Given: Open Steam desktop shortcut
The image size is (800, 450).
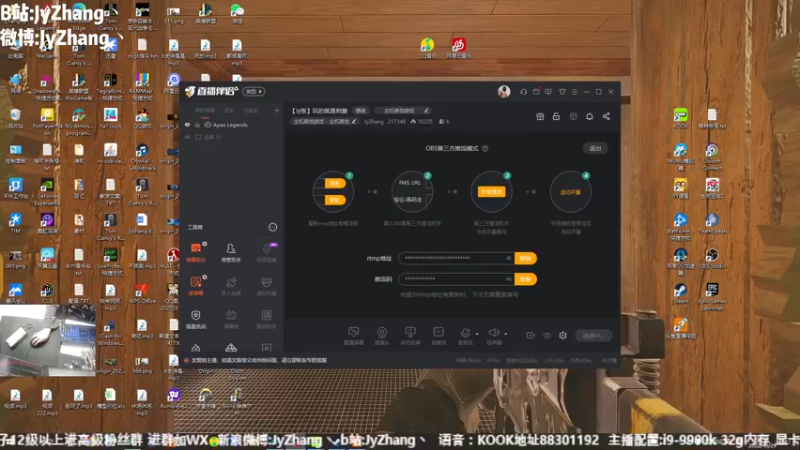Looking at the screenshot, I should point(681,294).
